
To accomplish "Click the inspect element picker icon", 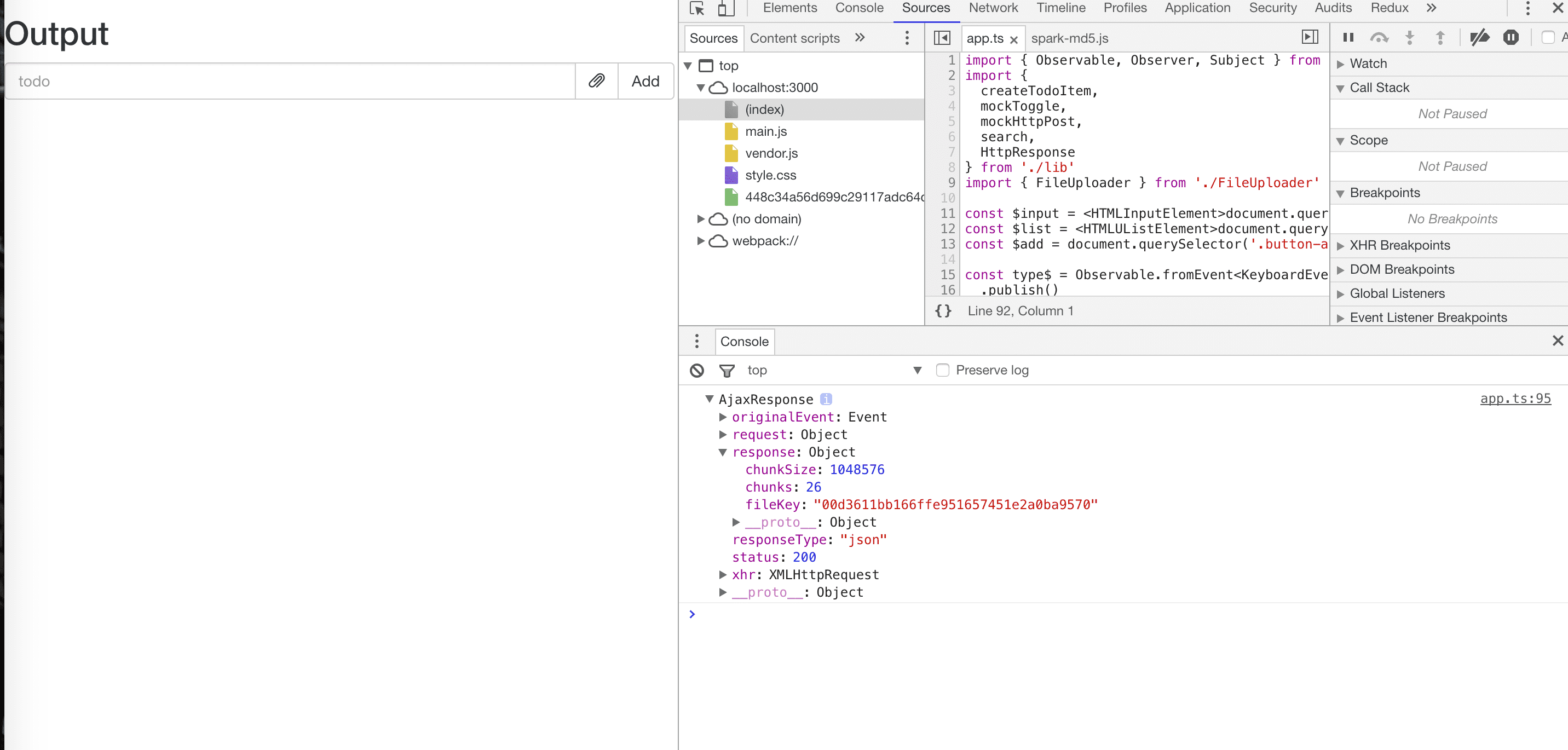I will coord(696,9).
